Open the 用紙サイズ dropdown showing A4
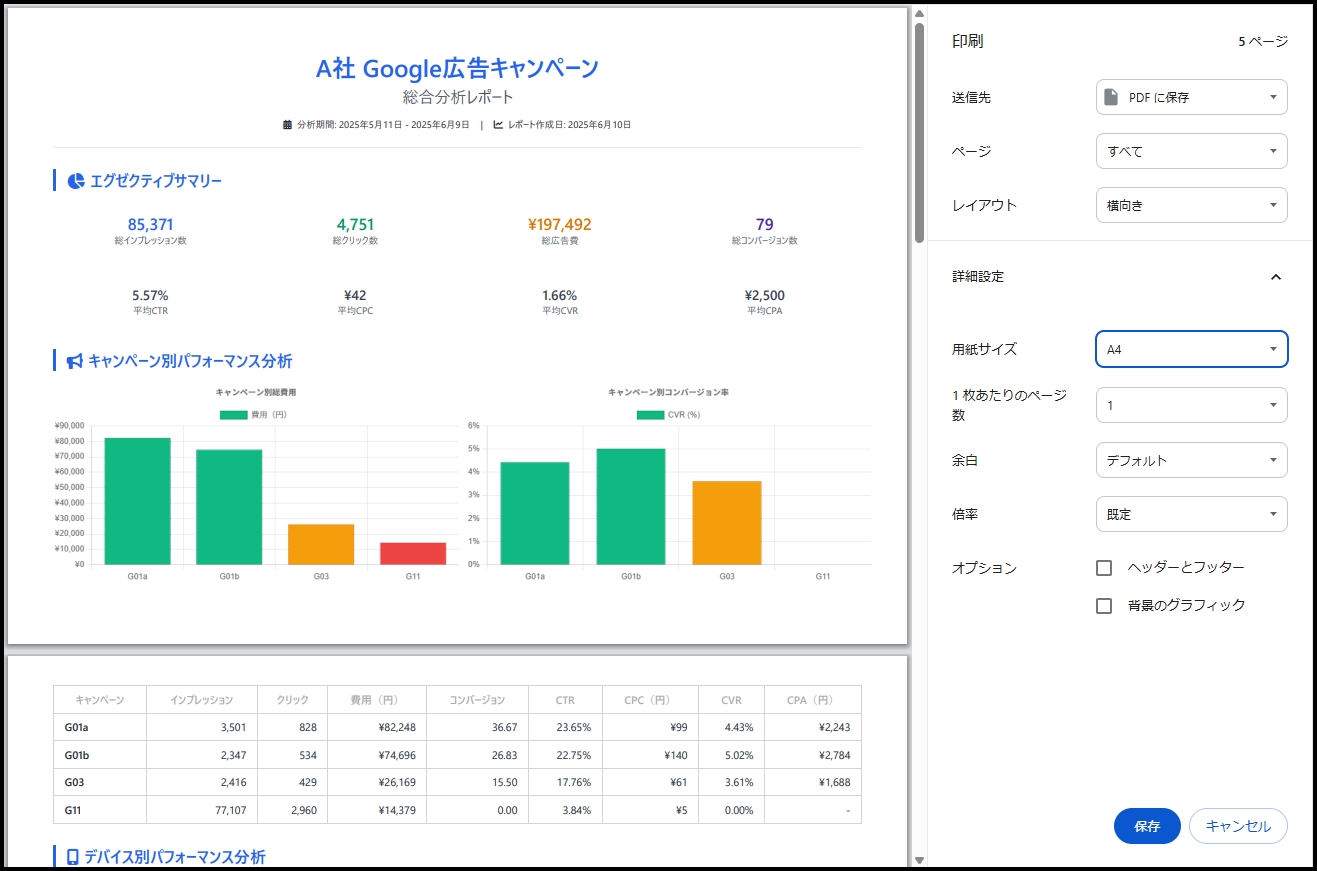 (1191, 350)
